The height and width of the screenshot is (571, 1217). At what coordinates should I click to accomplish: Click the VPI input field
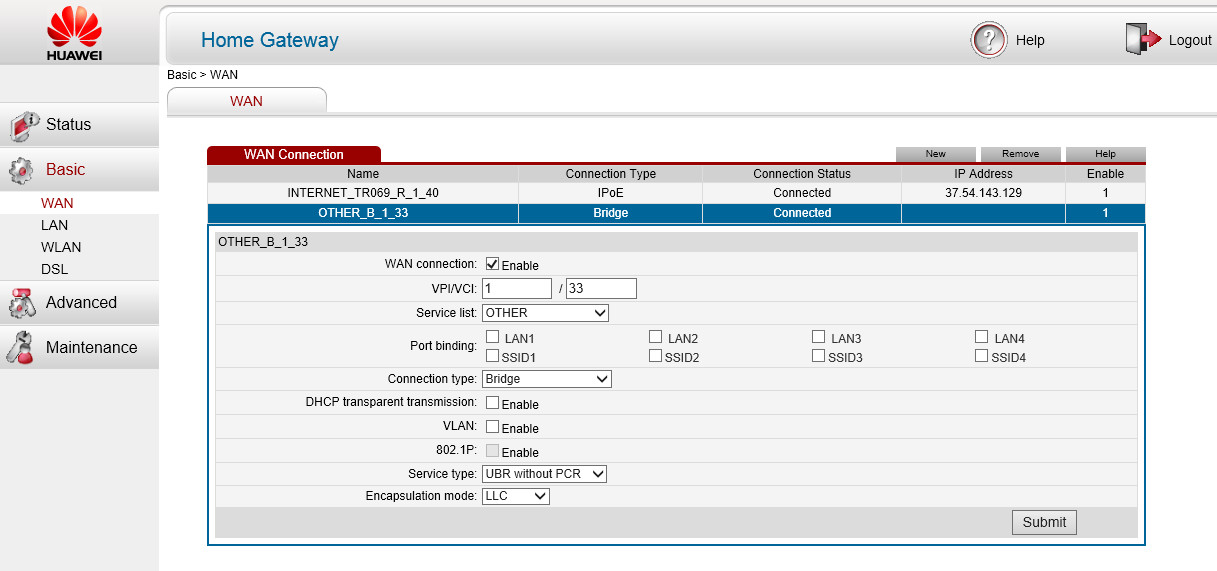pos(517,288)
